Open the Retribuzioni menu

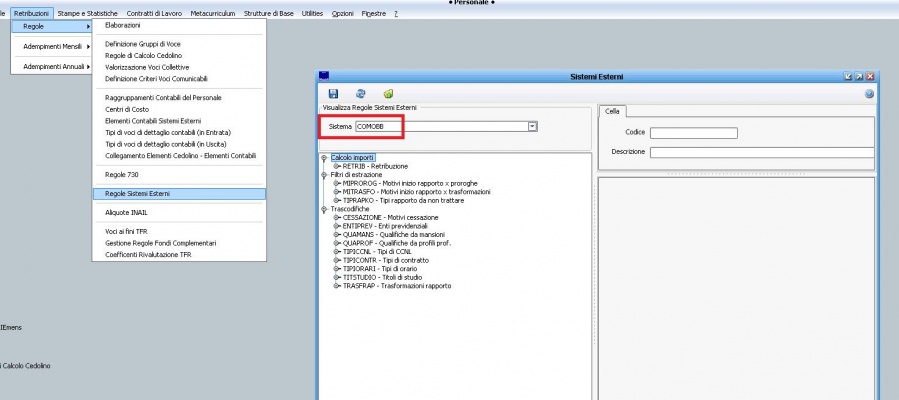click(32, 13)
